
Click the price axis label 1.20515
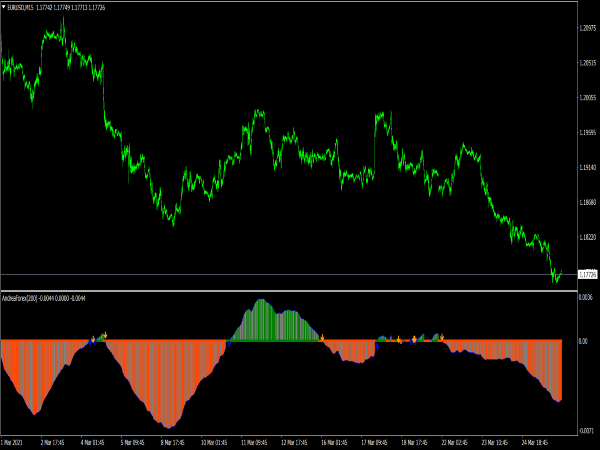pyautogui.click(x=588, y=63)
